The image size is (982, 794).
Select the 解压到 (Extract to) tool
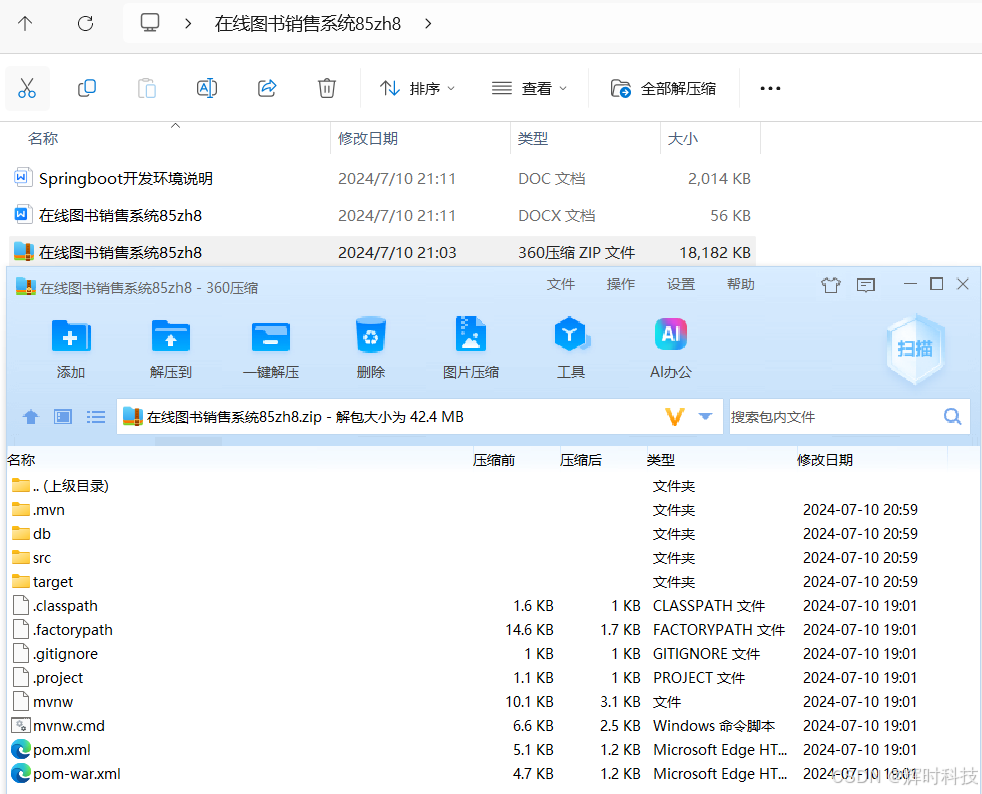click(170, 345)
